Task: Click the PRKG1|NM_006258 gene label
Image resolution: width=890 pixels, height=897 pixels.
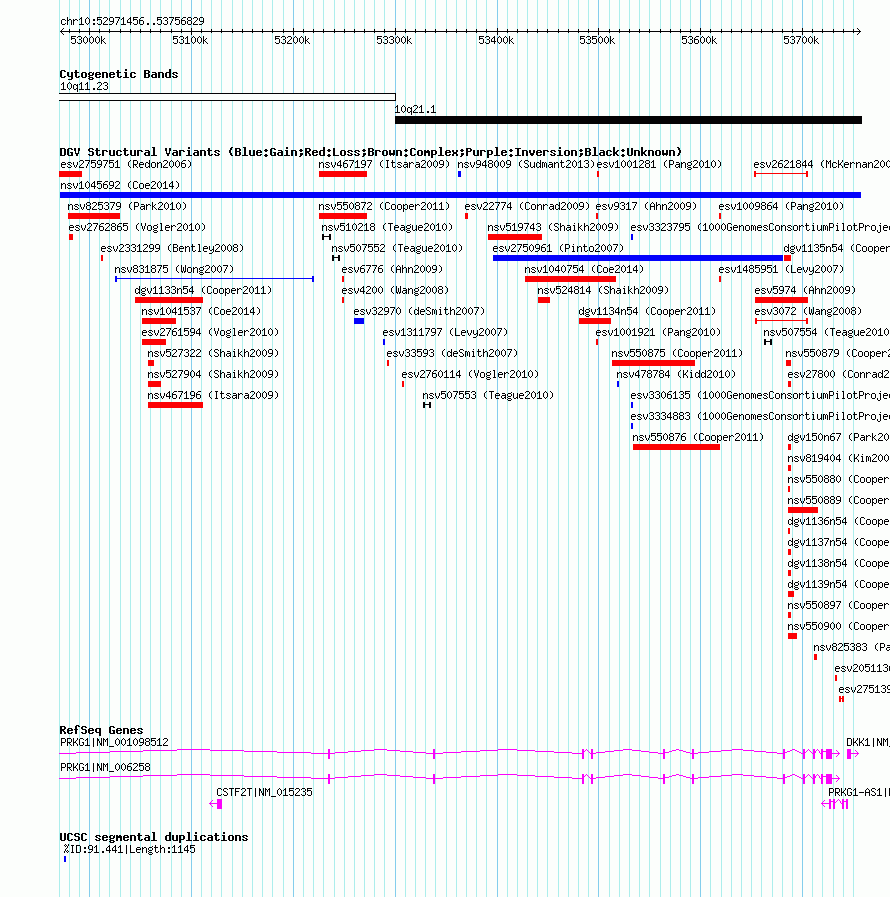Action: pyautogui.click(x=105, y=767)
